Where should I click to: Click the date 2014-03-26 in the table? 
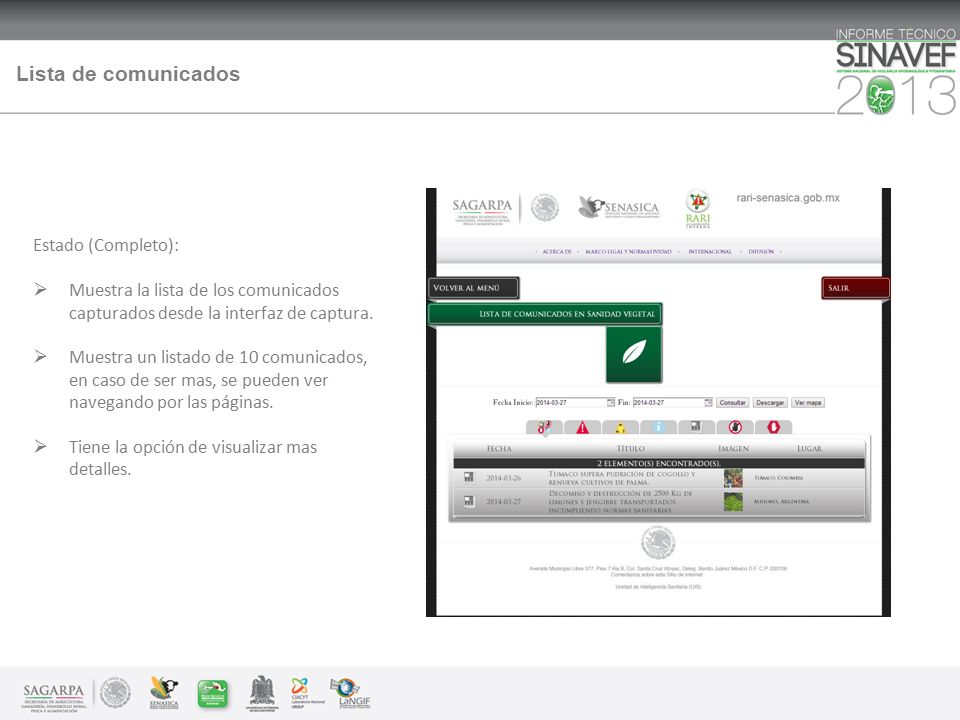point(503,478)
